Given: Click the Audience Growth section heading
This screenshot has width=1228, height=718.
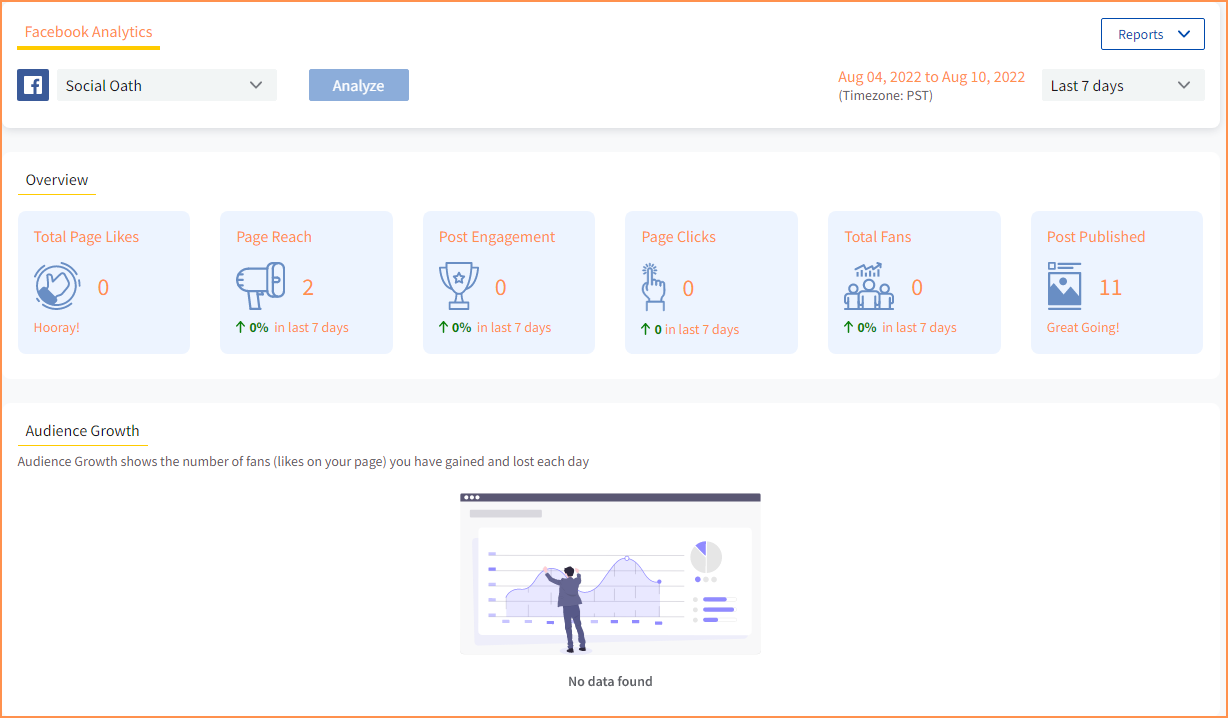Looking at the screenshot, I should tap(82, 430).
